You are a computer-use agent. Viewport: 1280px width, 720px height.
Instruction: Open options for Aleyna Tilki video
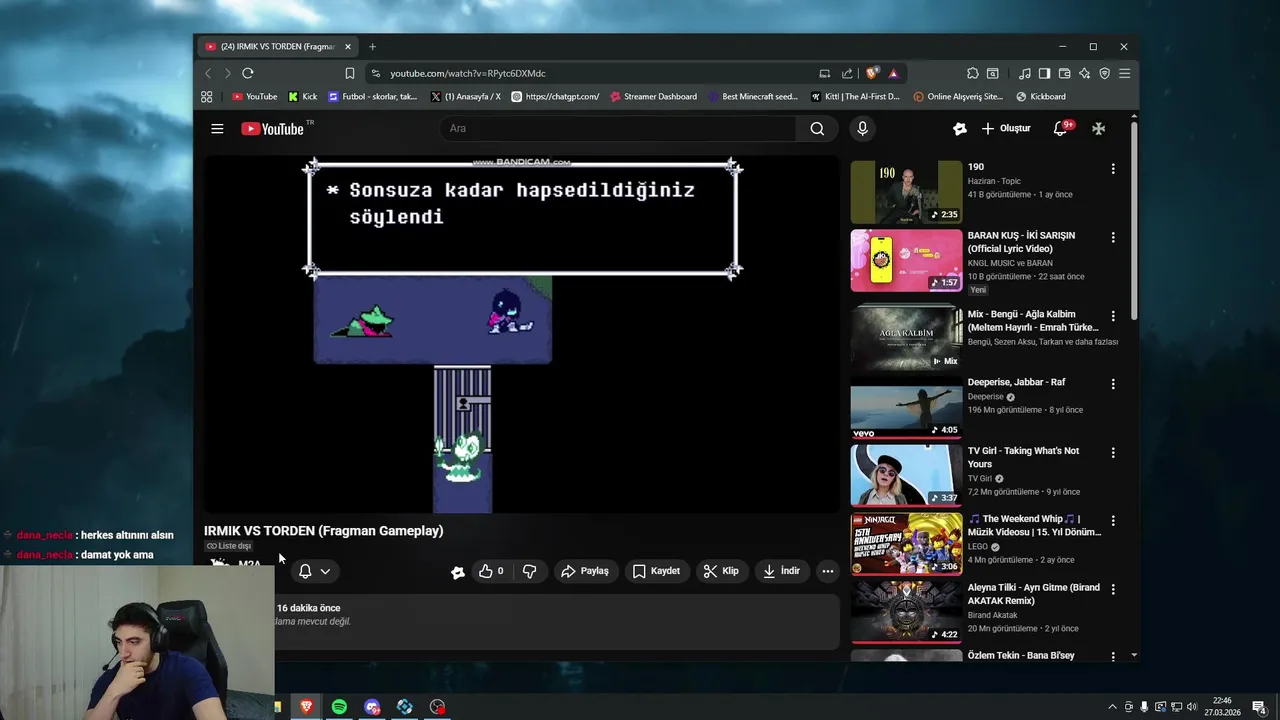tap(1113, 589)
